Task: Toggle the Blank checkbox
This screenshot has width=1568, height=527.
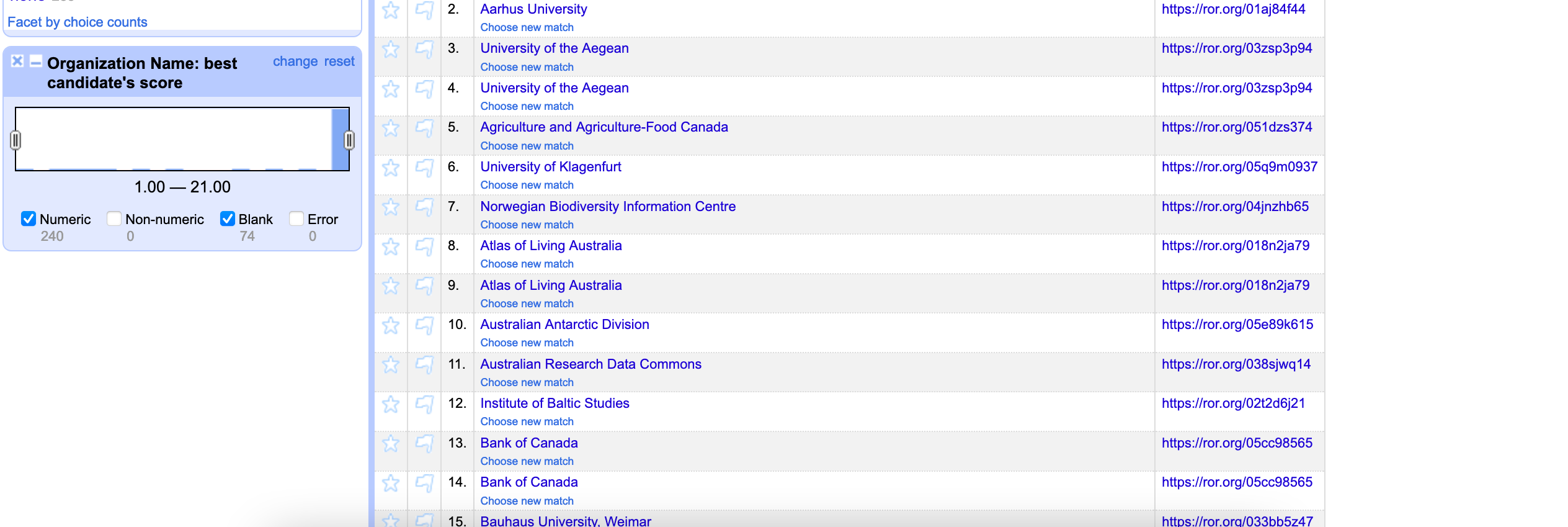Action: [x=228, y=218]
